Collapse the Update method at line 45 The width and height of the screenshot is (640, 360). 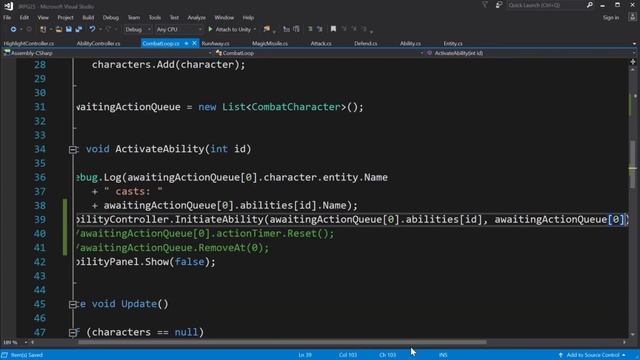(73, 304)
